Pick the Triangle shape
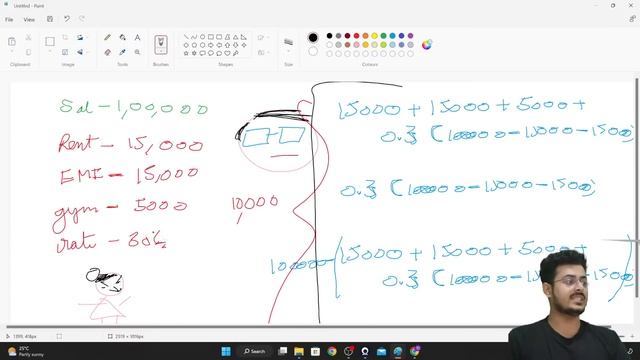Image resolution: width=640 pixels, height=360 pixels. 236,37
